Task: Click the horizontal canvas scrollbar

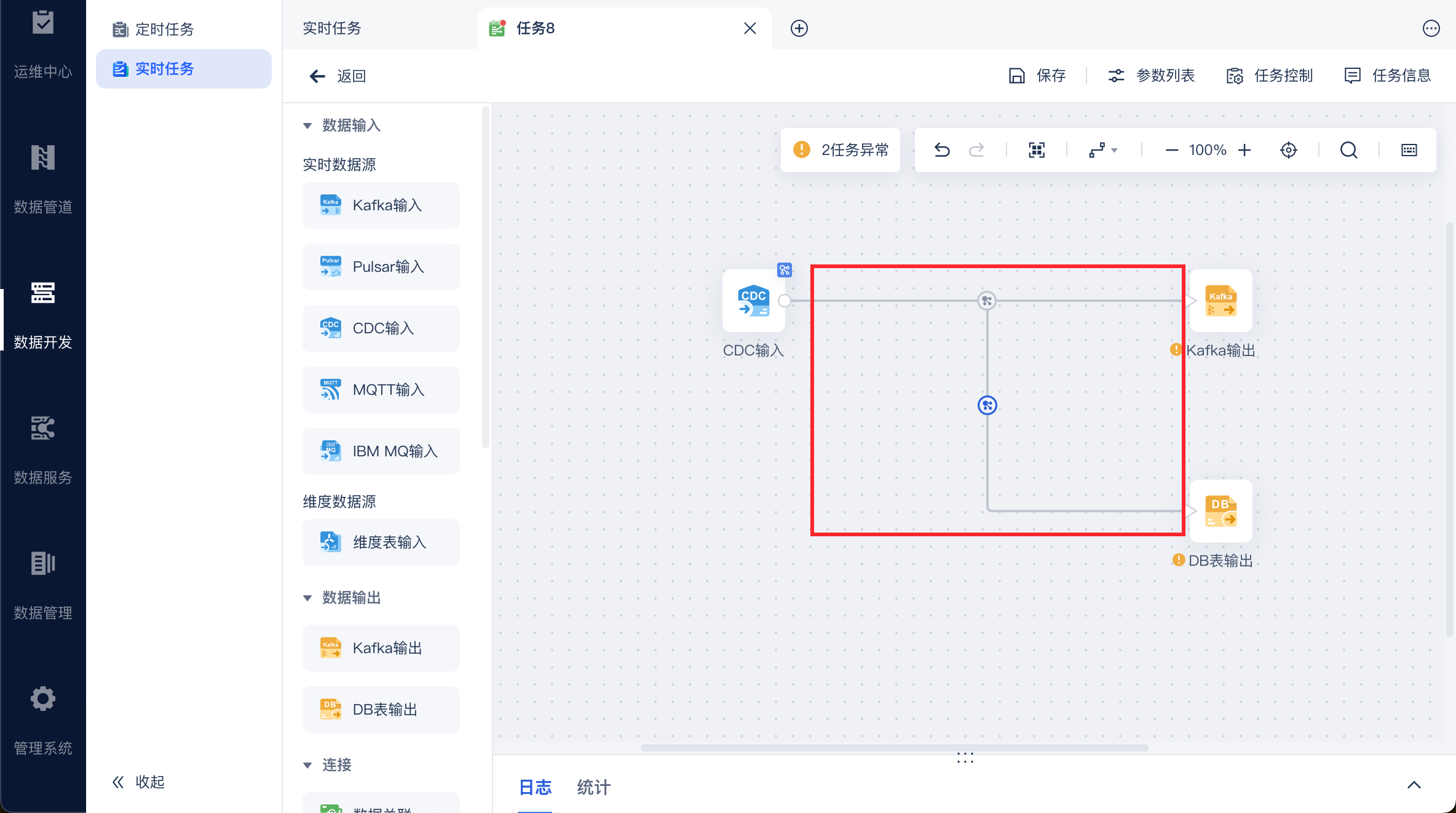Action: (894, 748)
